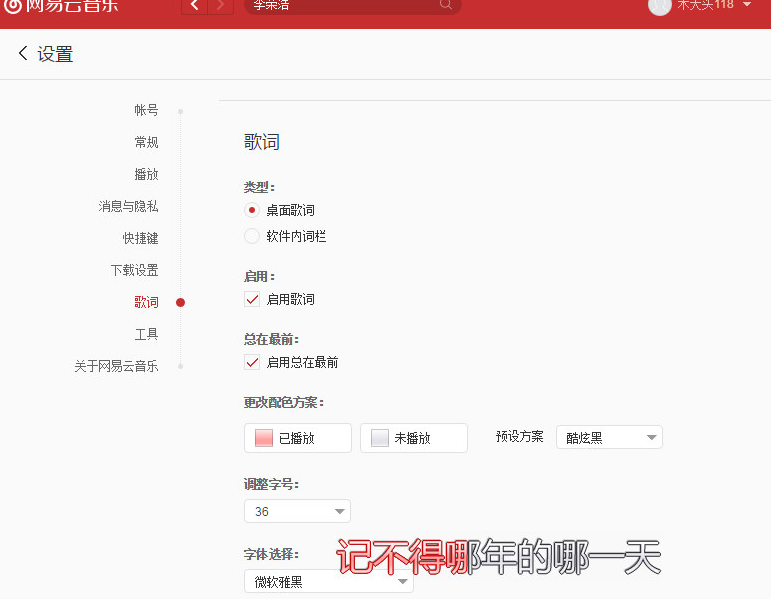Toggle the 启用歌词 checkbox

click(x=252, y=299)
